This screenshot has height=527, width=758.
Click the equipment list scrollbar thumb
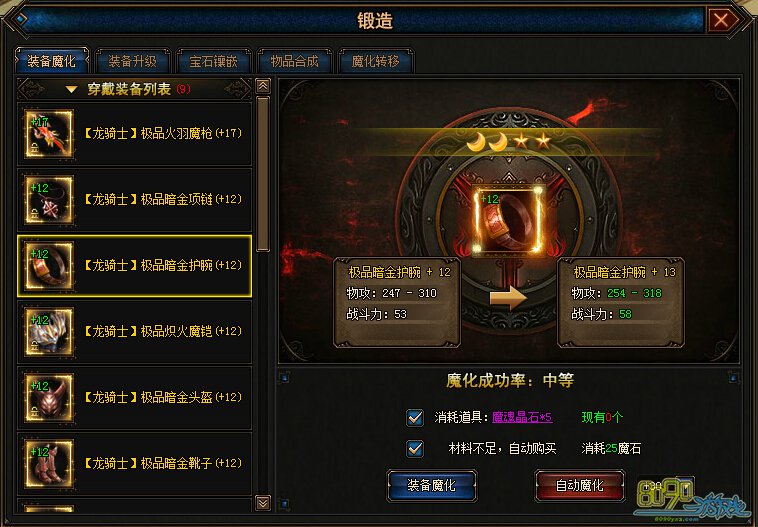(262, 174)
